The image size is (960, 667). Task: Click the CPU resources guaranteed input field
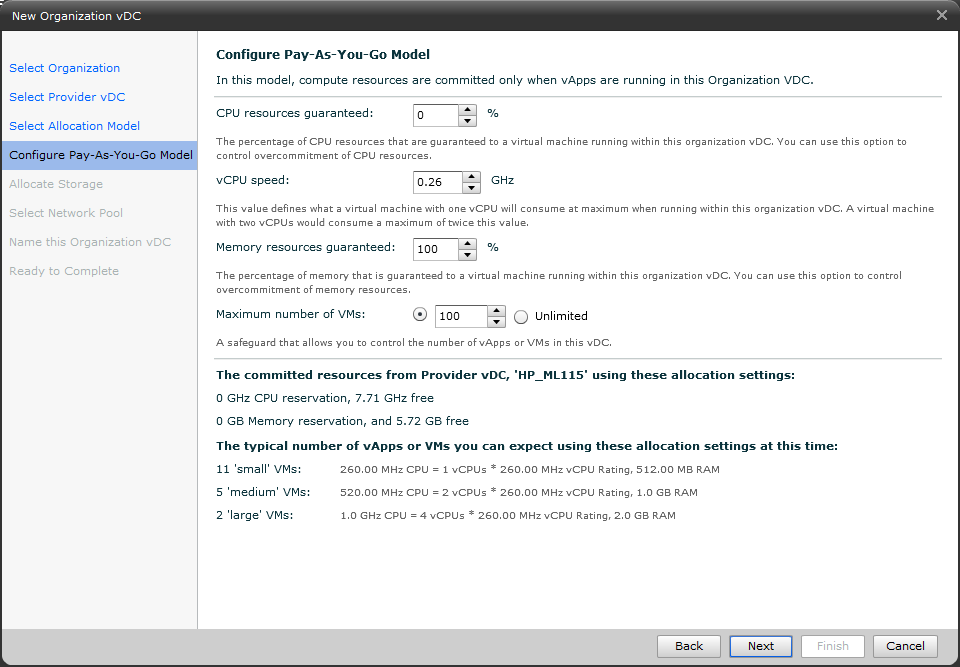pyautogui.click(x=436, y=115)
